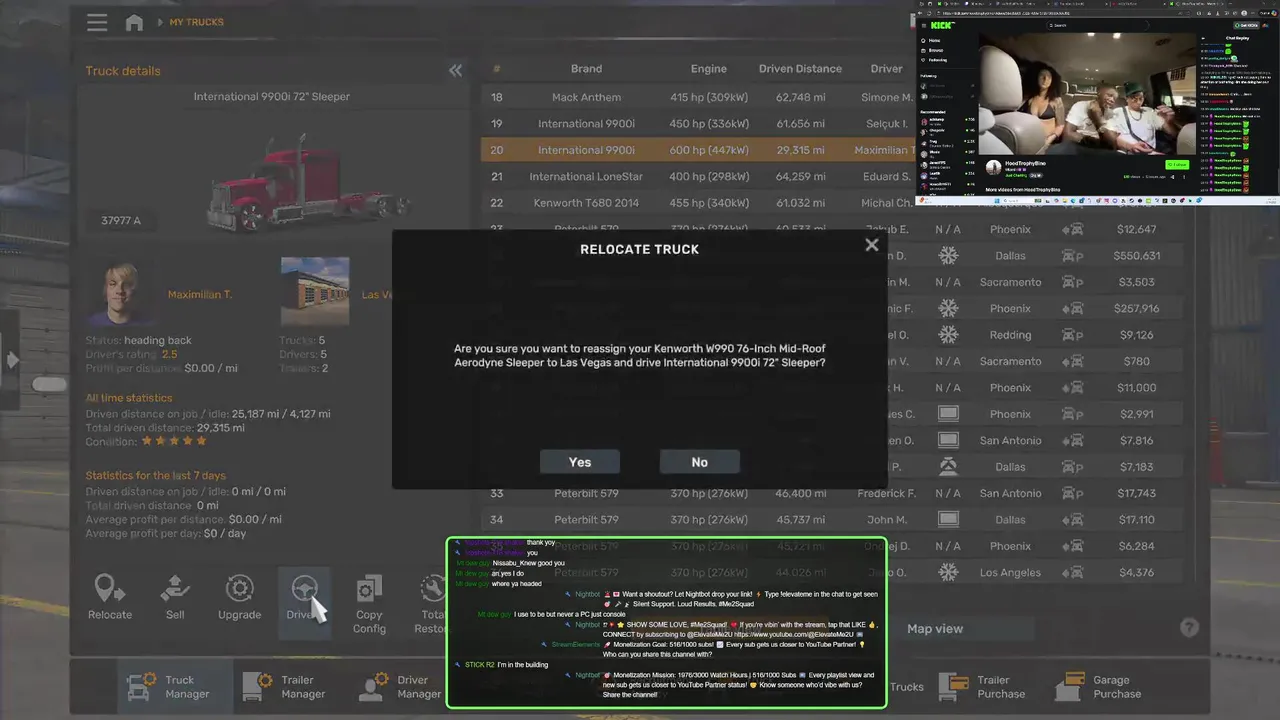Screen dimensions: 1280x720
Task: Select Mack Anthem row 18
Action: pos(698,97)
